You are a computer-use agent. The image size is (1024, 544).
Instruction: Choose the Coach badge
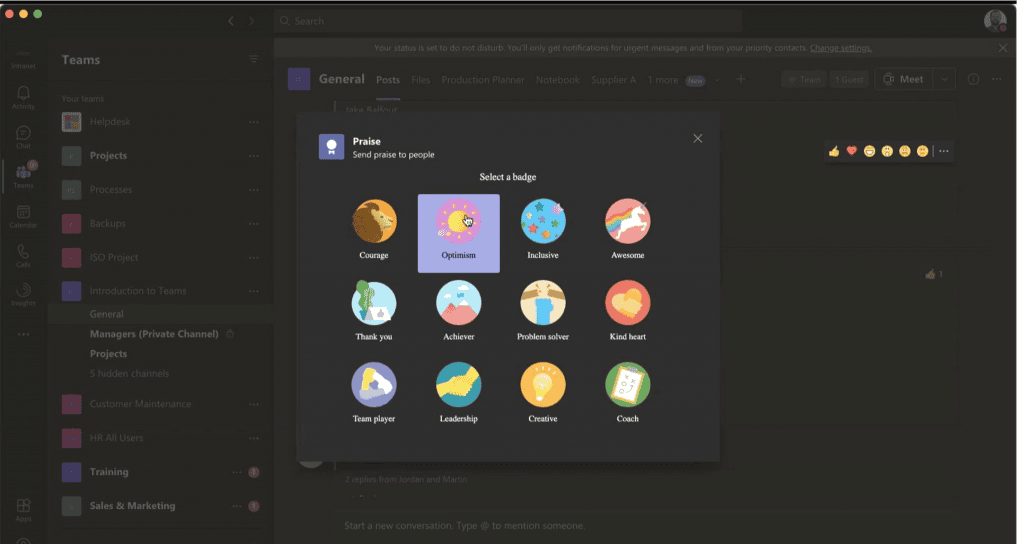coord(627,386)
